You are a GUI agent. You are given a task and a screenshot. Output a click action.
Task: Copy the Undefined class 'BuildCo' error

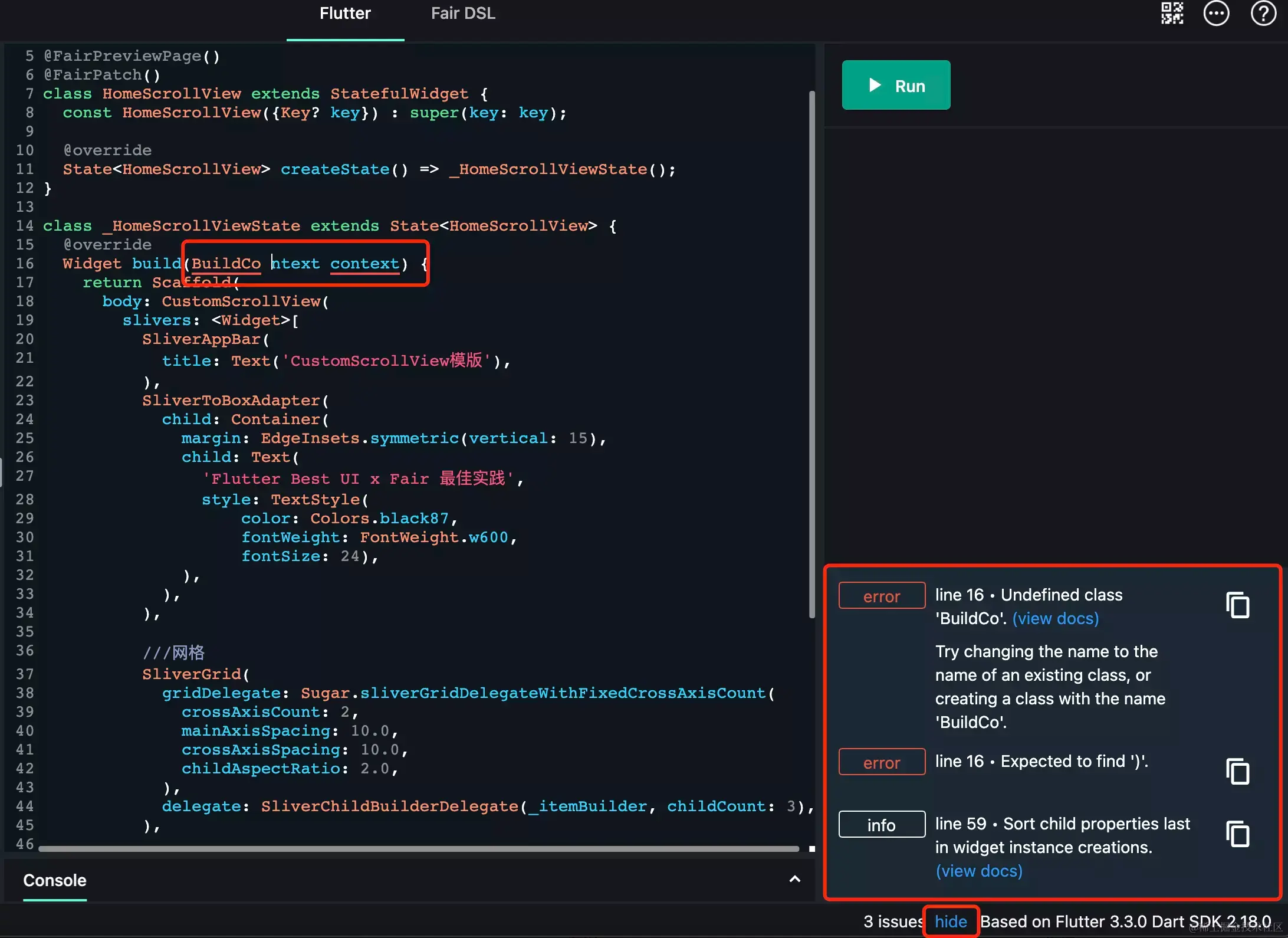coord(1237,605)
